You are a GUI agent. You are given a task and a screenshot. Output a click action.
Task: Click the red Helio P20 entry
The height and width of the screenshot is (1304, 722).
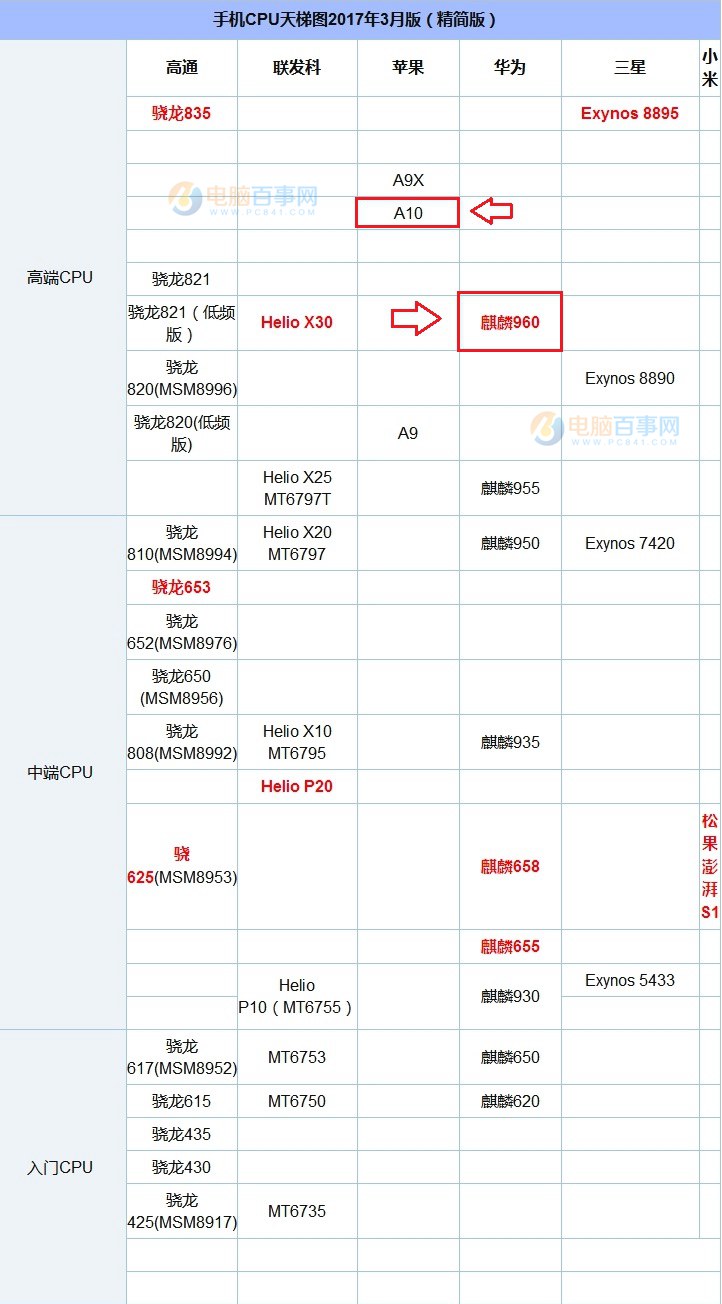coord(297,786)
